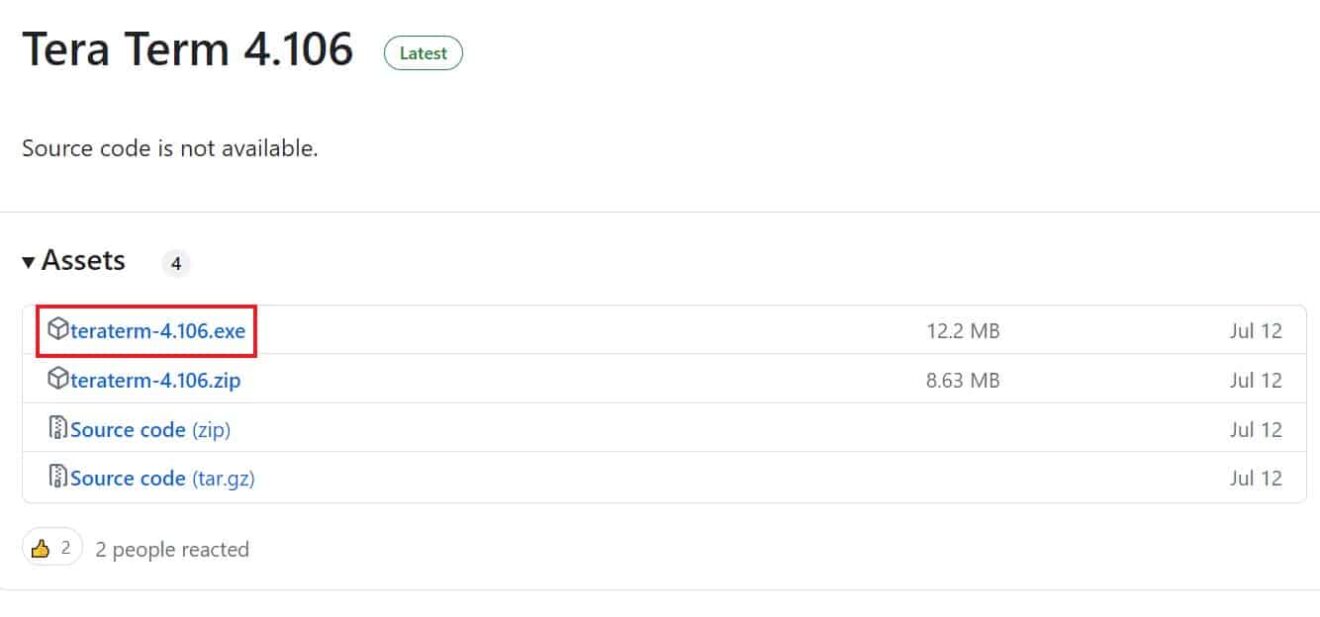Click the green Latest badge
The width and height of the screenshot is (1320, 617).
coord(423,53)
